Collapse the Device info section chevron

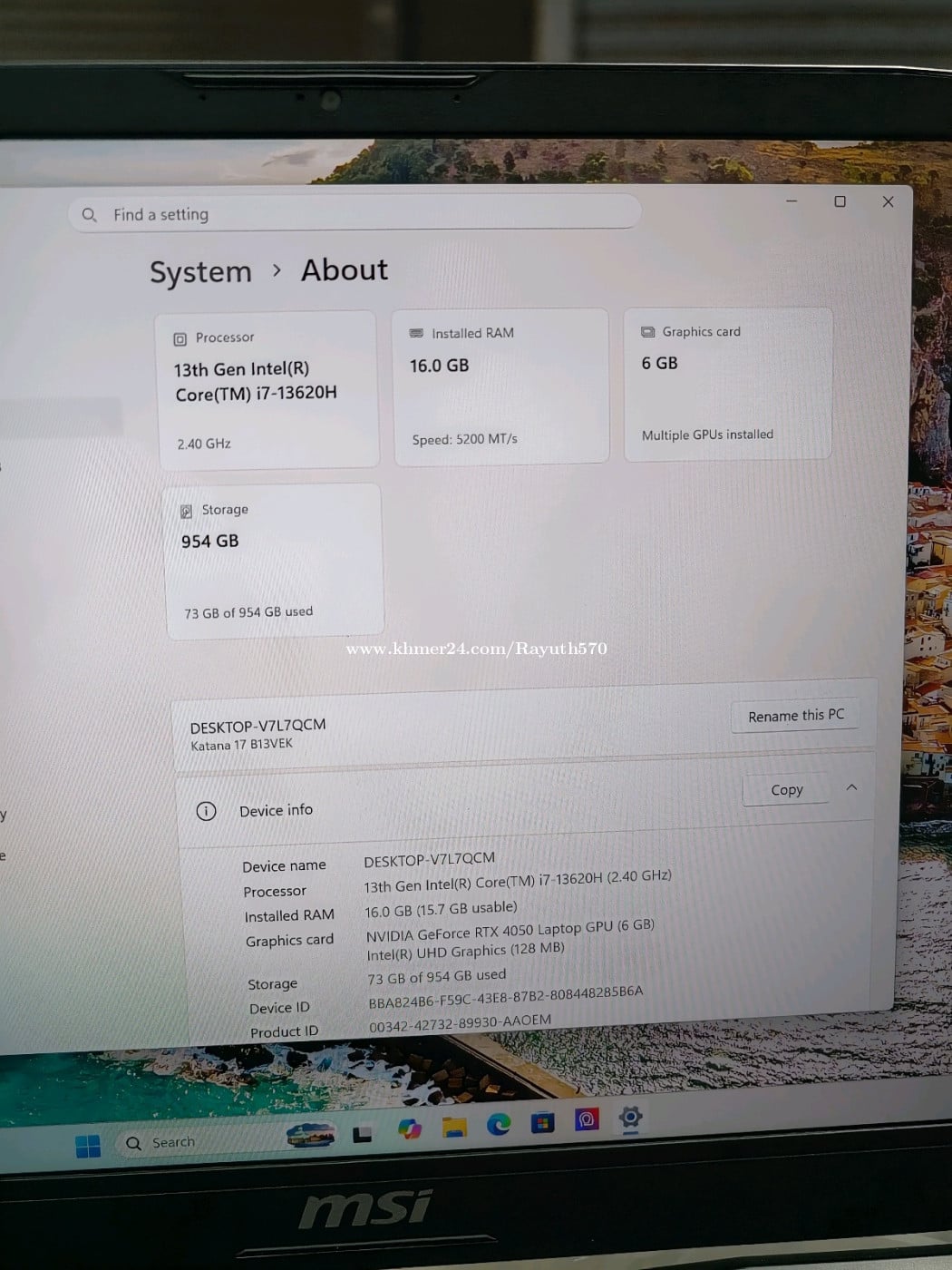(851, 787)
